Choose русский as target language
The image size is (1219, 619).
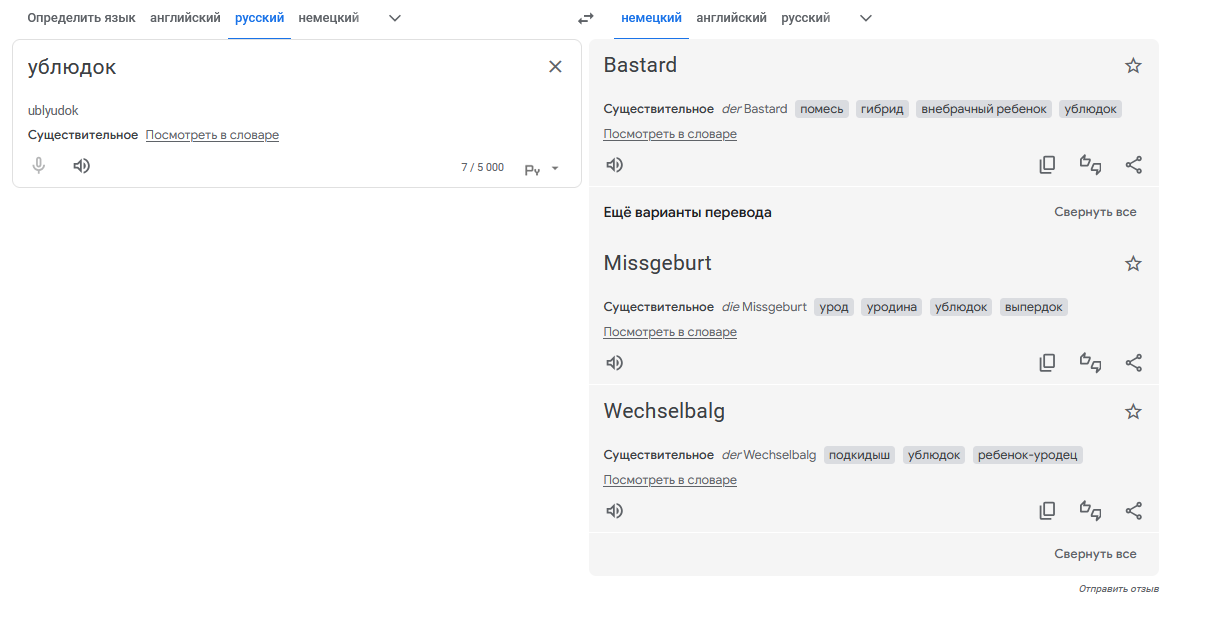pyautogui.click(x=805, y=18)
